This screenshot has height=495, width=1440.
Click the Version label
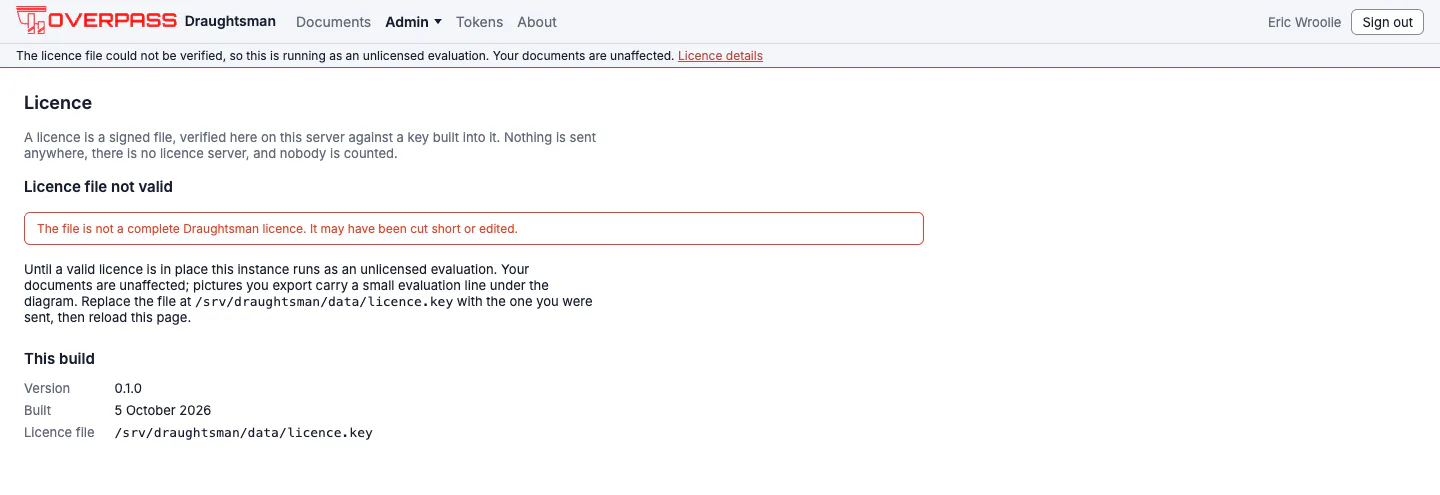47,388
